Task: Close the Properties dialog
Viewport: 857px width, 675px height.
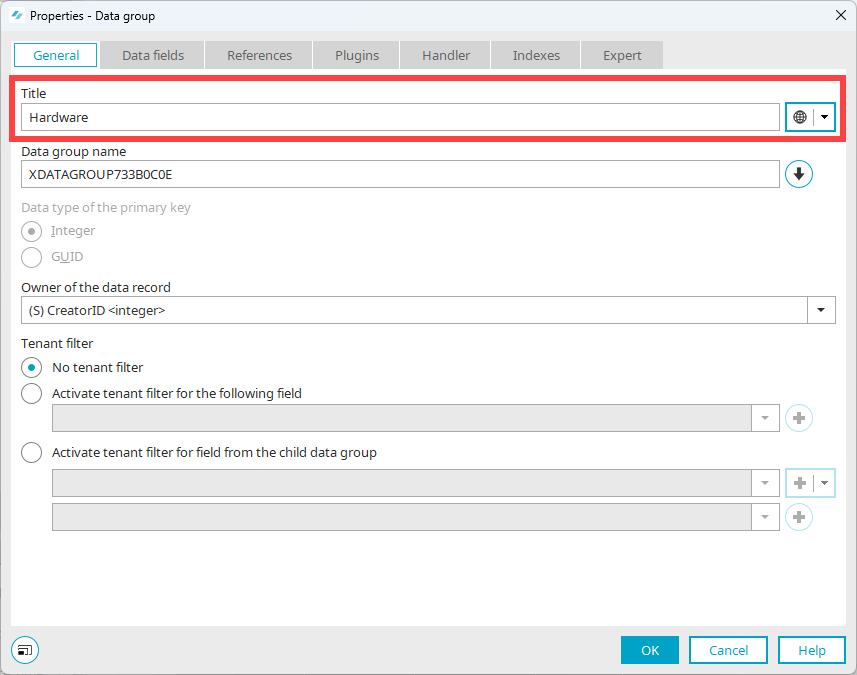Action: [x=841, y=15]
